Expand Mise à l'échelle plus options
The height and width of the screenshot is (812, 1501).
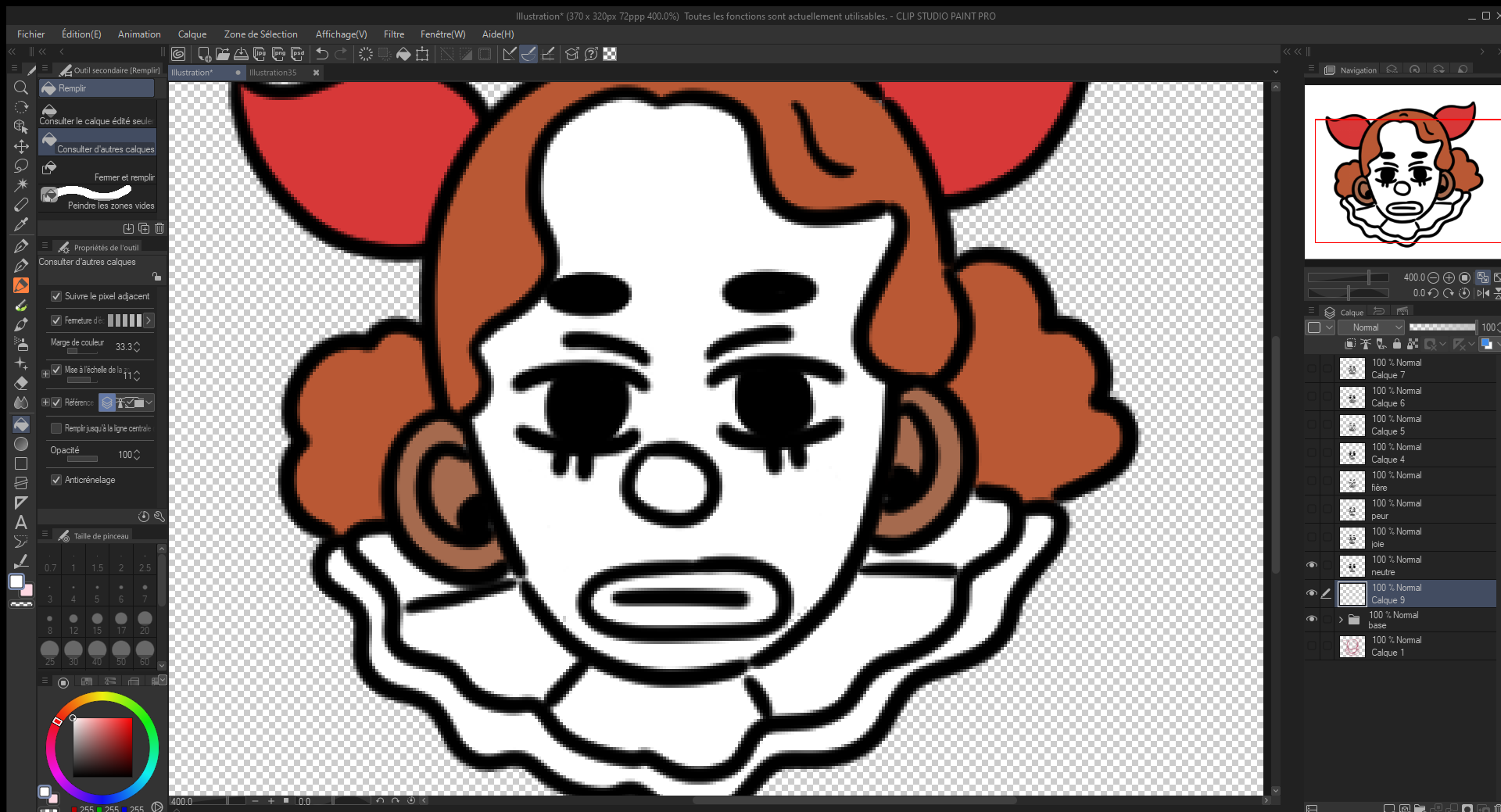point(45,374)
